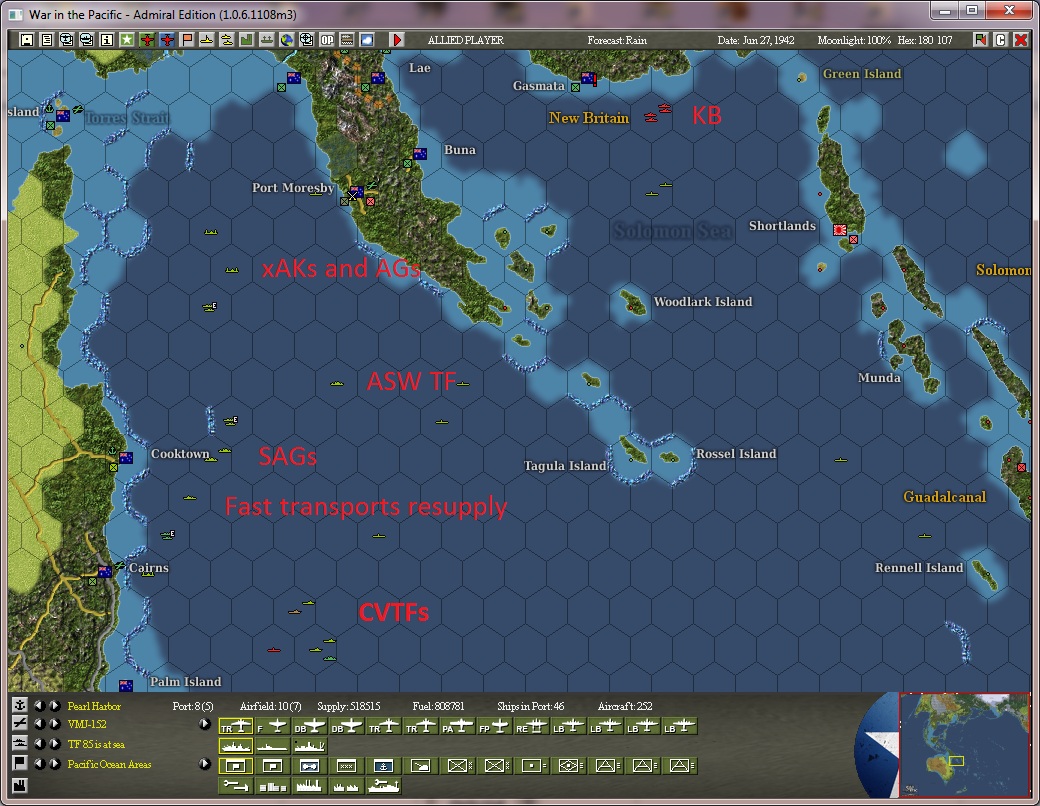Screen dimensions: 1040x806
Task: Click the double yellow ships toolbar icon
Action: (226, 40)
